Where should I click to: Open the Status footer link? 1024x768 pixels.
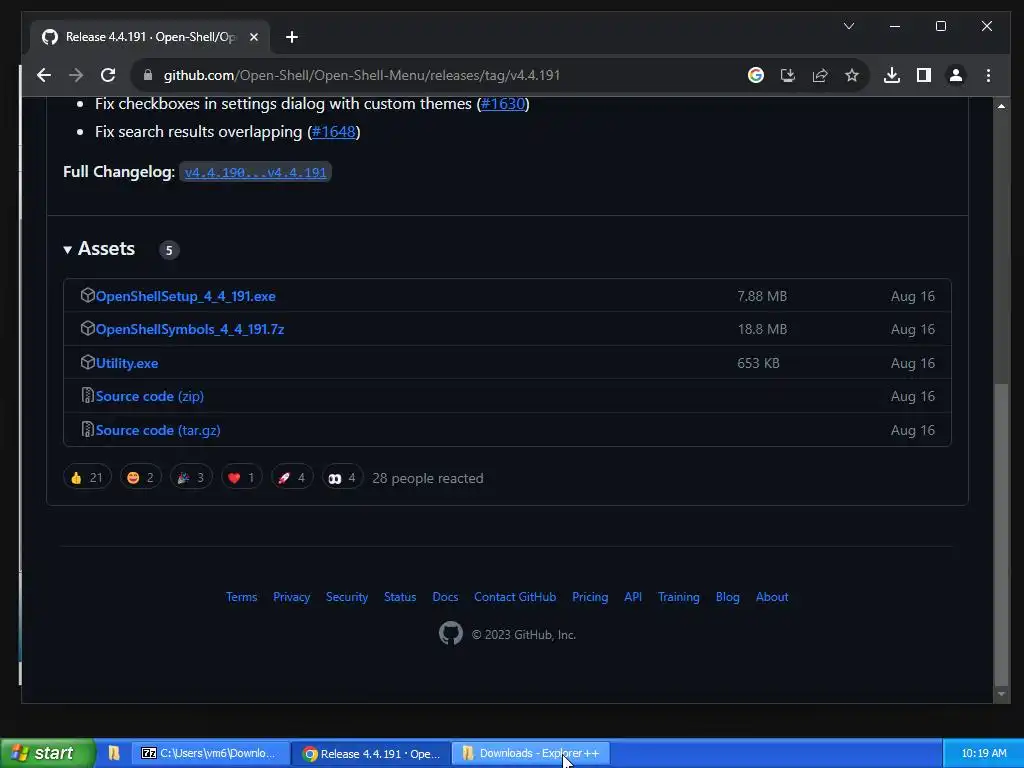pos(400,597)
